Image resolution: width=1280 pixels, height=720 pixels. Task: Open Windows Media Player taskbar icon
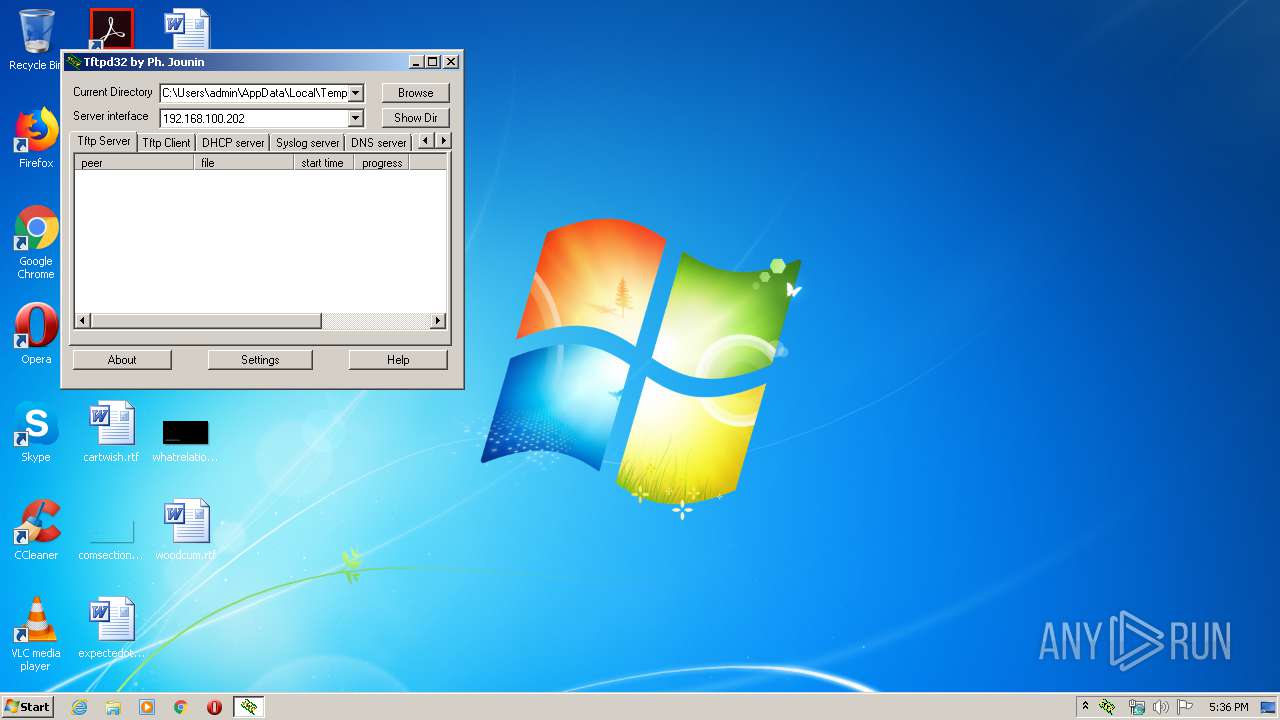(x=147, y=707)
